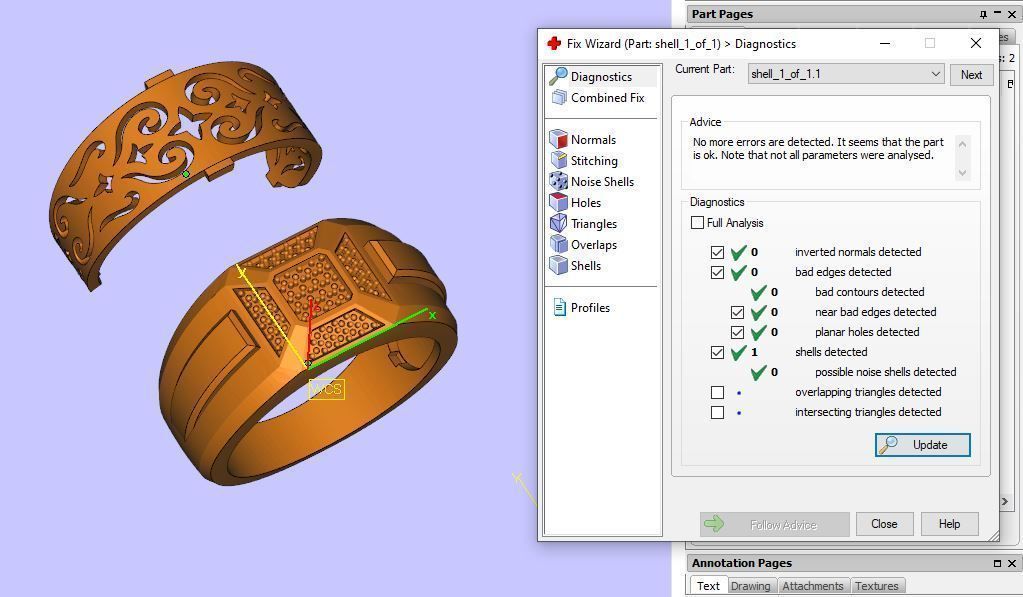
Task: Click the Overlaps icon
Action: [x=558, y=244]
